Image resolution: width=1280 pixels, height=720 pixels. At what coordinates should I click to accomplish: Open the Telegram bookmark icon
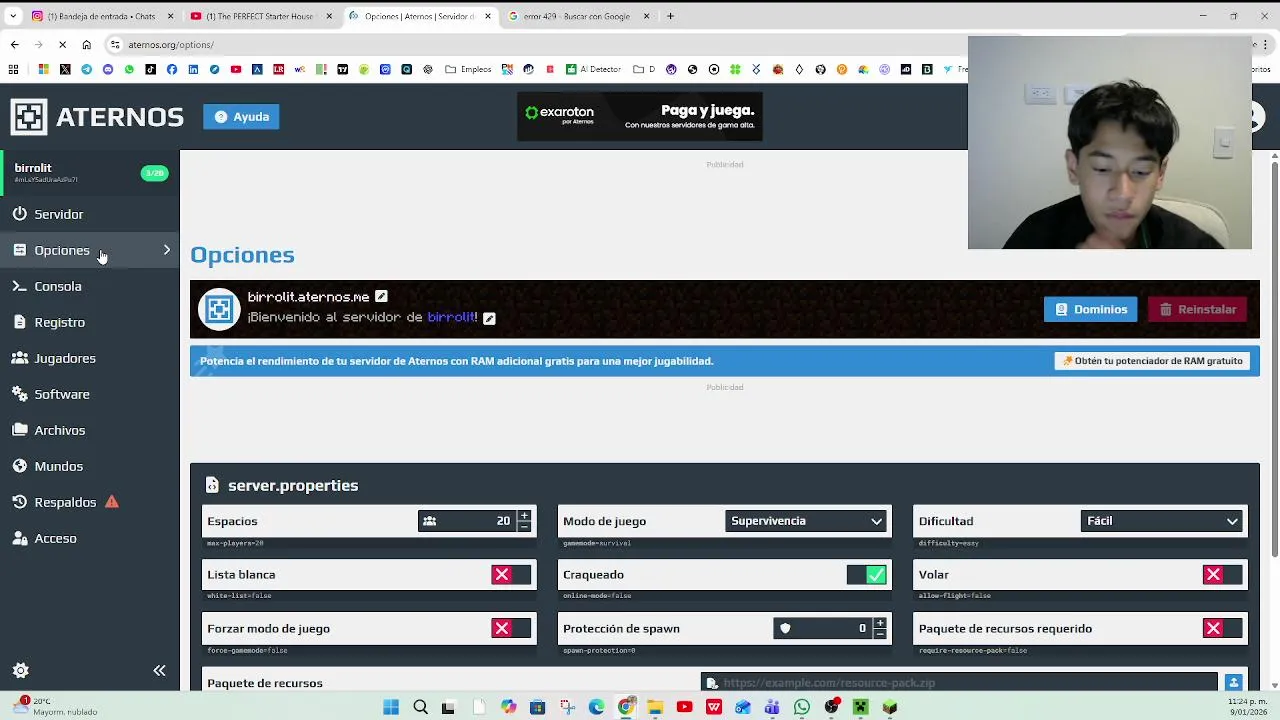(86, 69)
